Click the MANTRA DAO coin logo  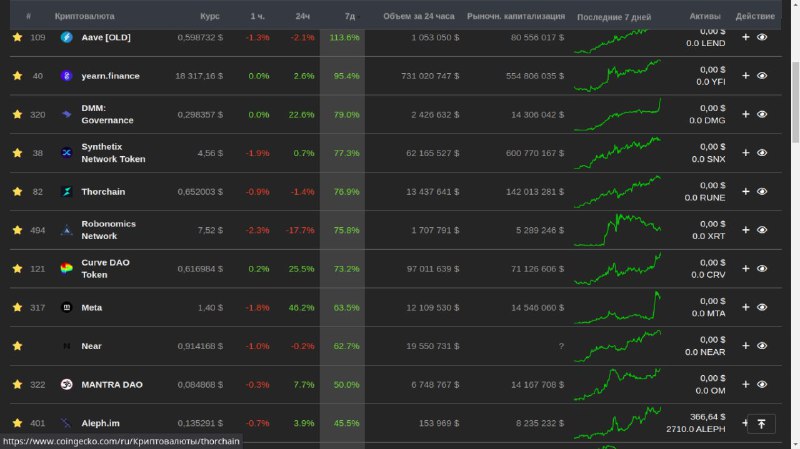[66, 384]
